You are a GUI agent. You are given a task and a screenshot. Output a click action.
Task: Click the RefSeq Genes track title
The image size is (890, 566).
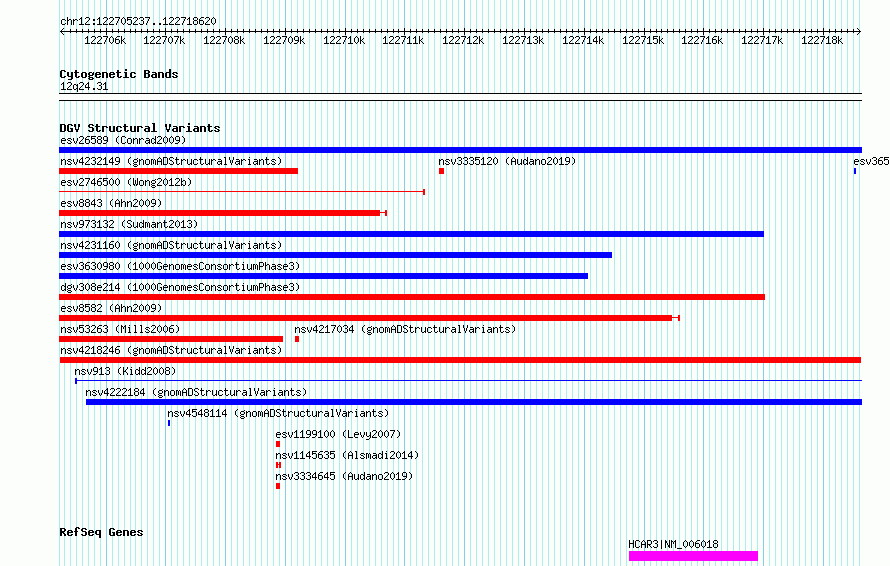(x=101, y=532)
